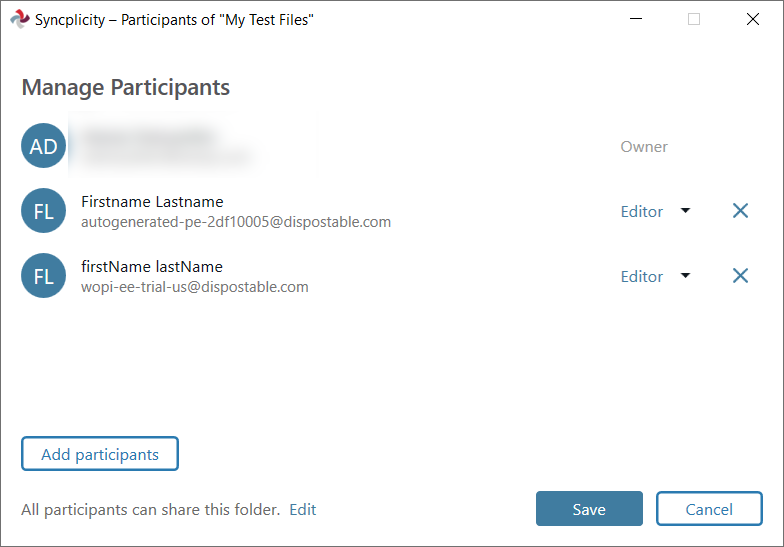The image size is (784, 547).
Task: Click the Add participants button
Action: 100,454
